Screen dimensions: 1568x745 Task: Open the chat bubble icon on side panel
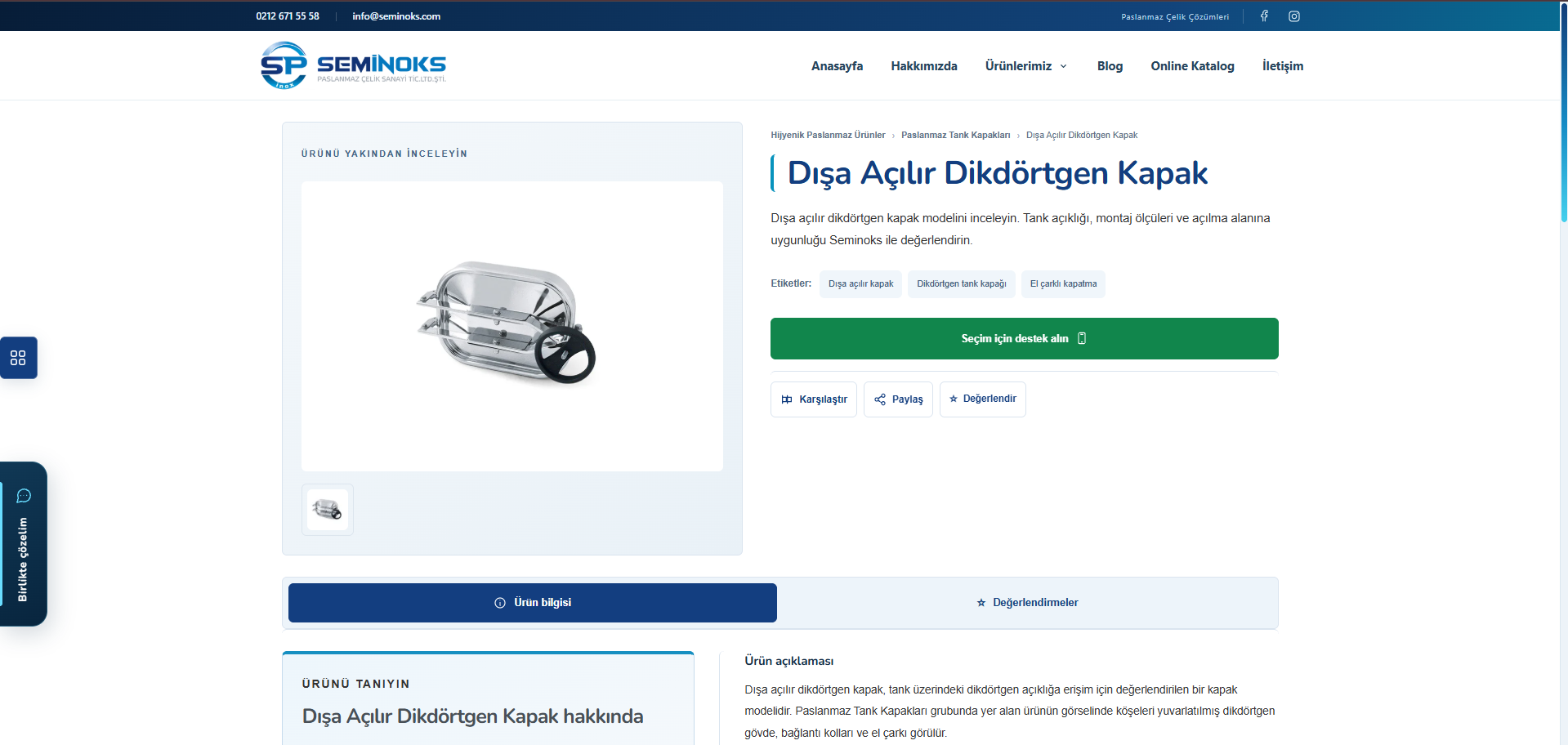click(x=24, y=496)
